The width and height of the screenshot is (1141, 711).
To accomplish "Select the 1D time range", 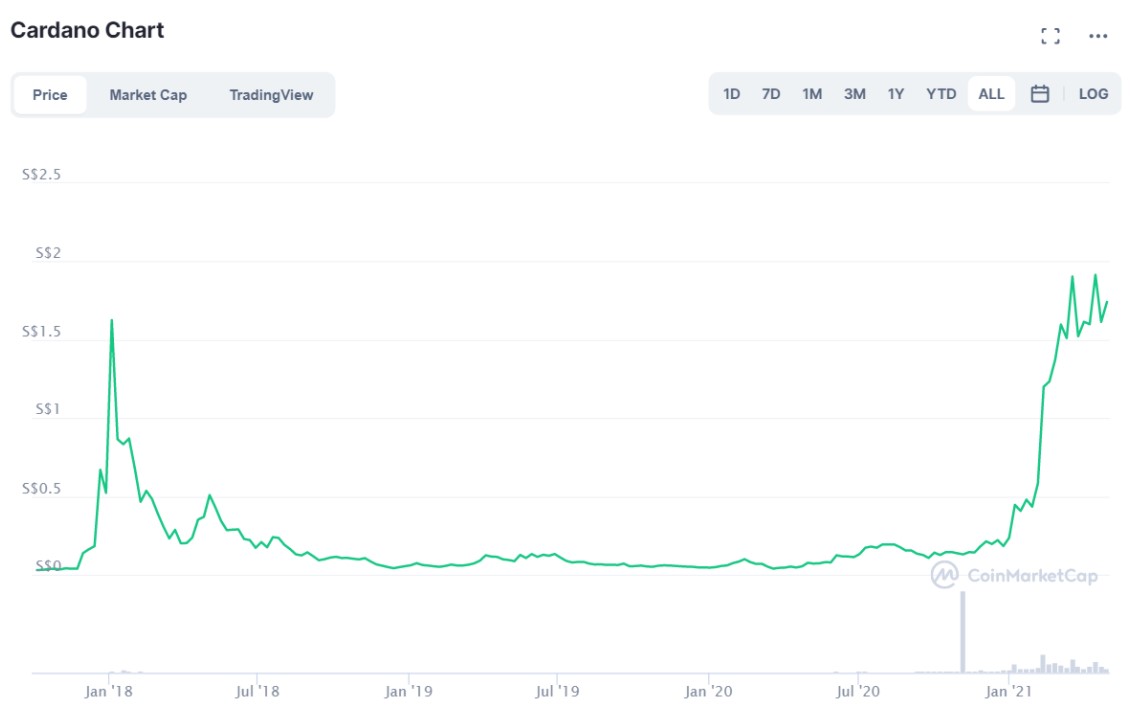I will pos(731,94).
